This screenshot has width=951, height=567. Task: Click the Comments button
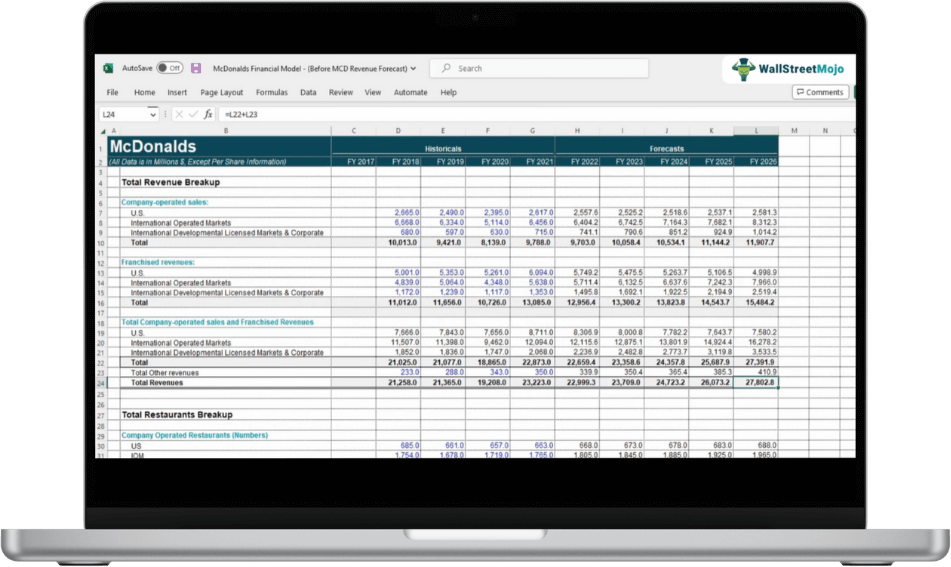point(820,92)
